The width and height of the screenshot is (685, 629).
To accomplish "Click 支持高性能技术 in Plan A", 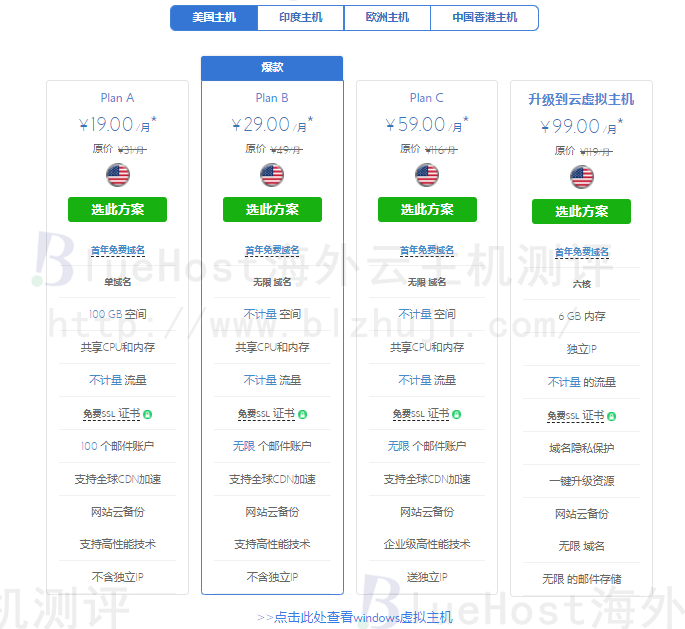I will [x=118, y=544].
